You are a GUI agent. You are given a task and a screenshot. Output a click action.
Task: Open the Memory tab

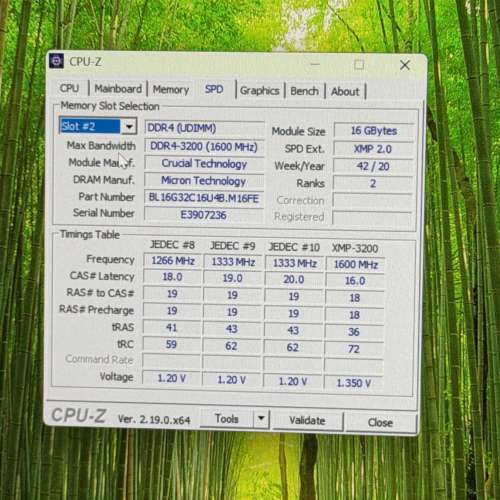(x=171, y=90)
